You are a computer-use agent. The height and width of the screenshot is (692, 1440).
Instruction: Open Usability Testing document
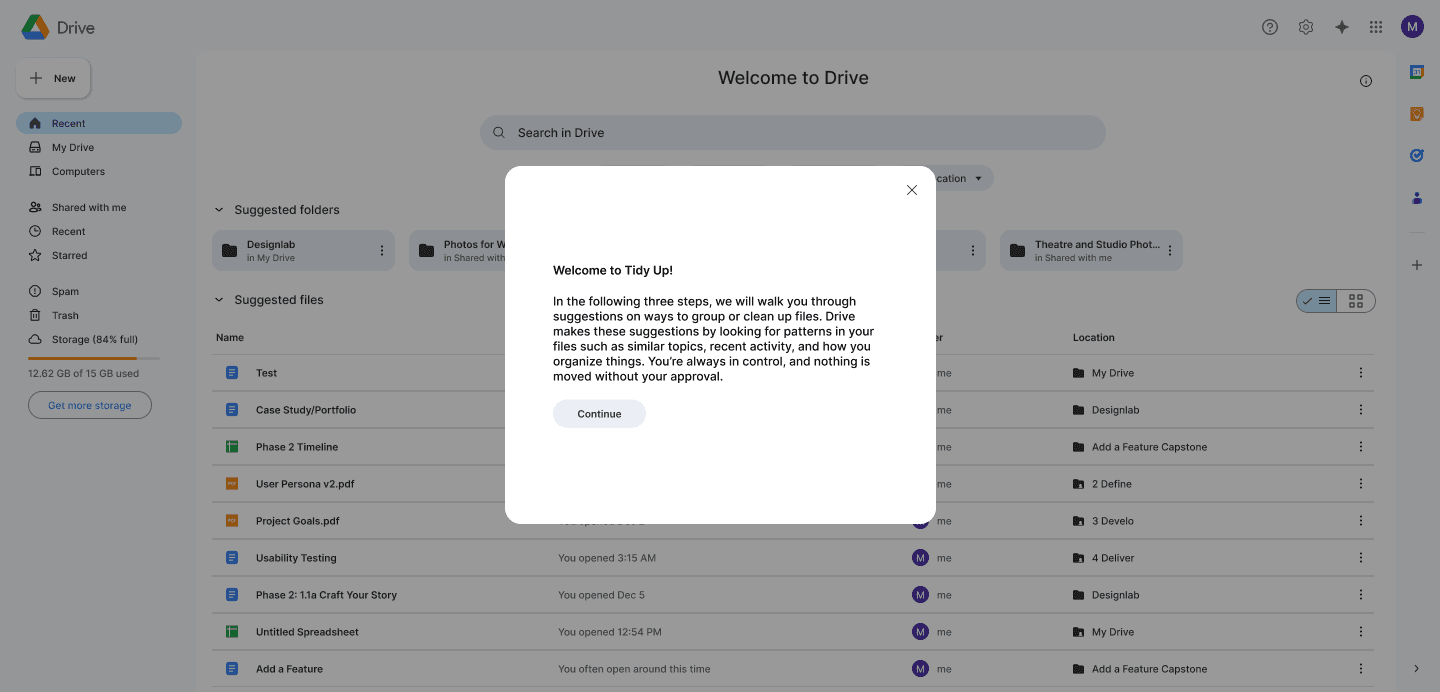click(x=296, y=558)
